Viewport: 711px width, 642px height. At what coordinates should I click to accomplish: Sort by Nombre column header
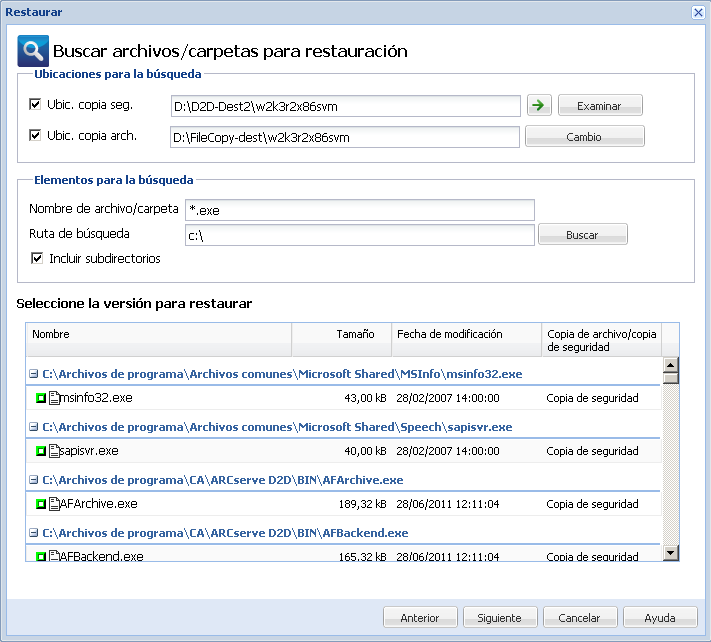158,335
